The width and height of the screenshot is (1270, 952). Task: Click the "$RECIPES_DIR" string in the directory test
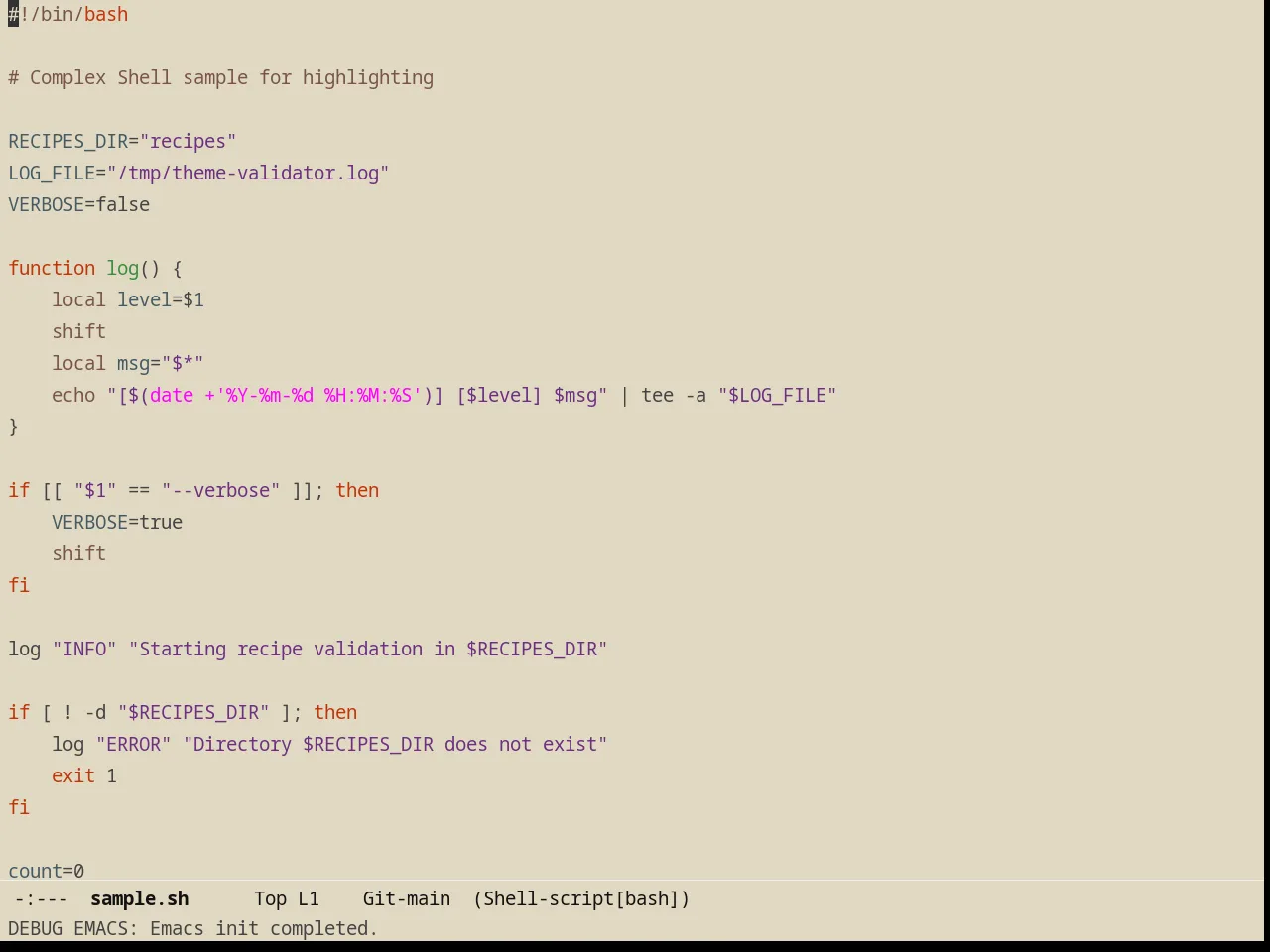tap(193, 712)
